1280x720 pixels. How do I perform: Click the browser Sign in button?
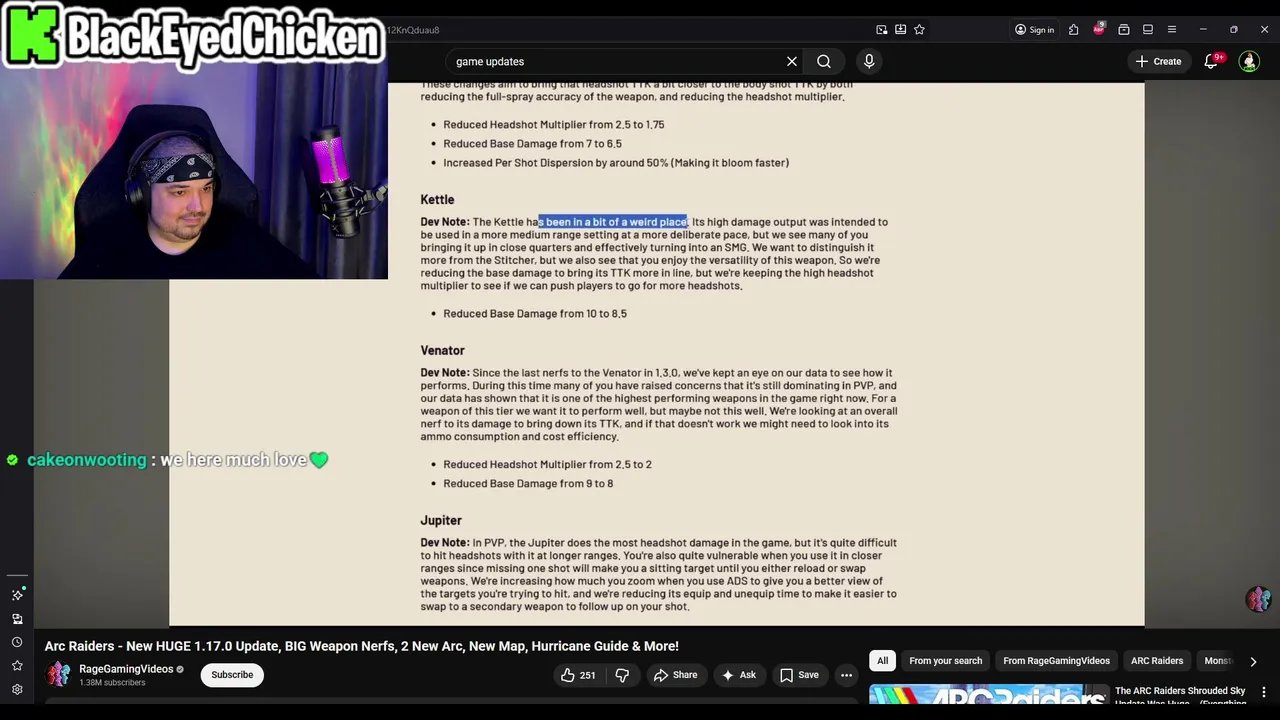point(1034,30)
